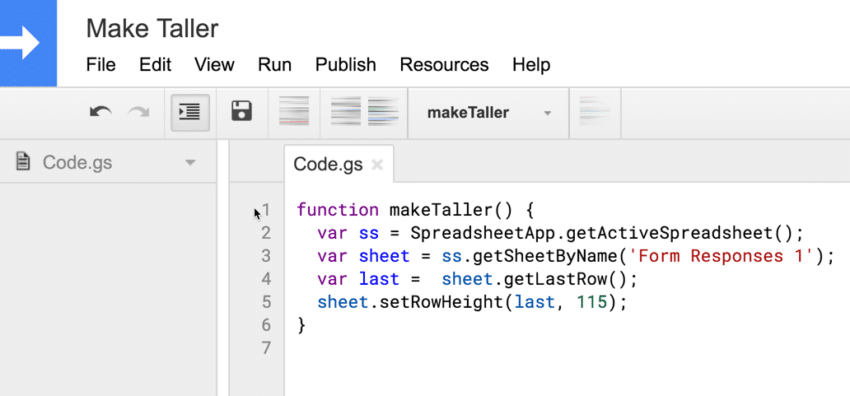Click the 'last' variable name on line 4
Viewport: 850px width, 396px height.
point(379,279)
